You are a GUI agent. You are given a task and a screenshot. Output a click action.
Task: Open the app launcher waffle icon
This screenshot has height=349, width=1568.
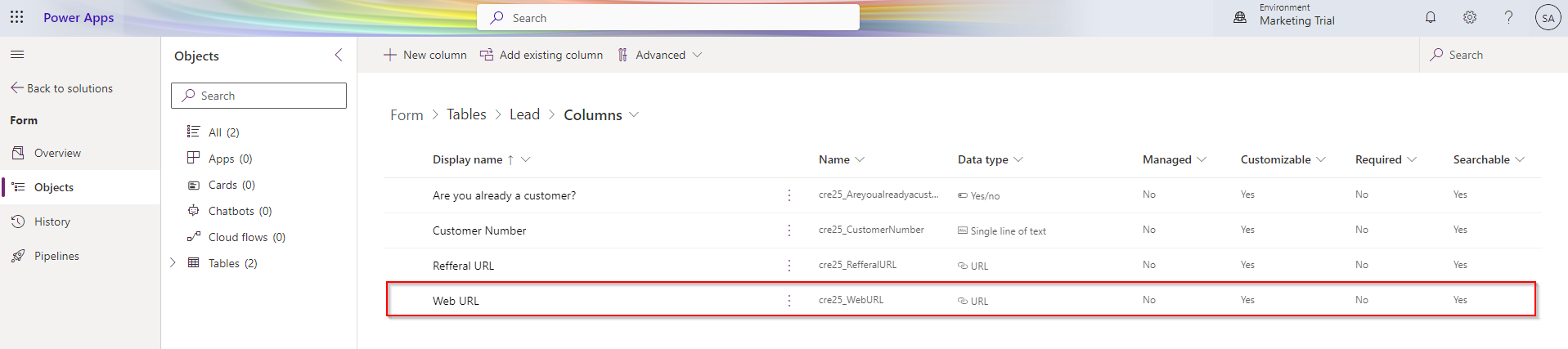[16, 17]
